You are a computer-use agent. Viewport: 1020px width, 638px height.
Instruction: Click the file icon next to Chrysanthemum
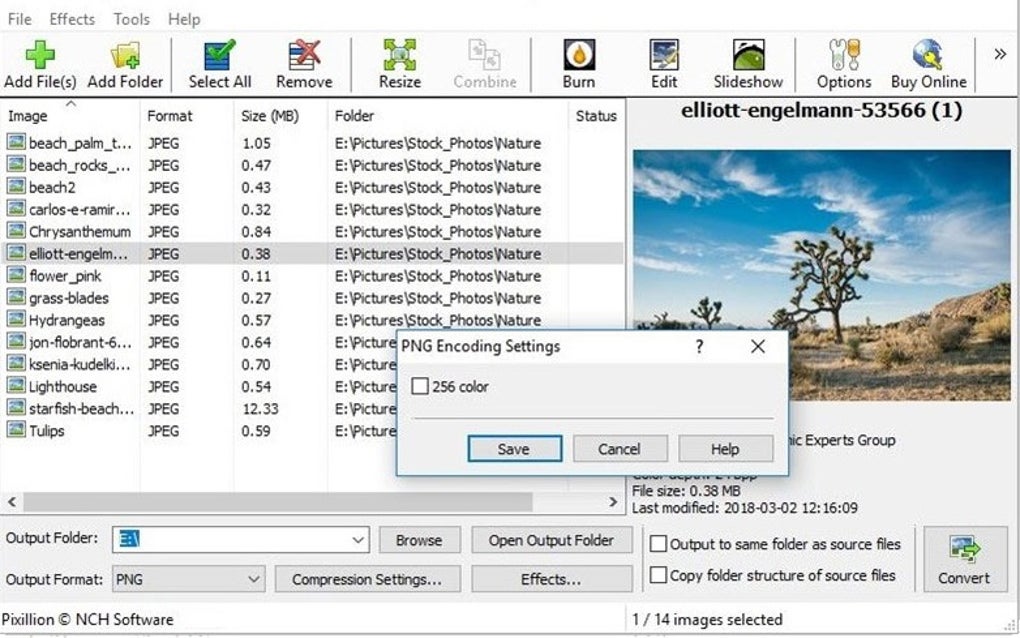click(16, 230)
